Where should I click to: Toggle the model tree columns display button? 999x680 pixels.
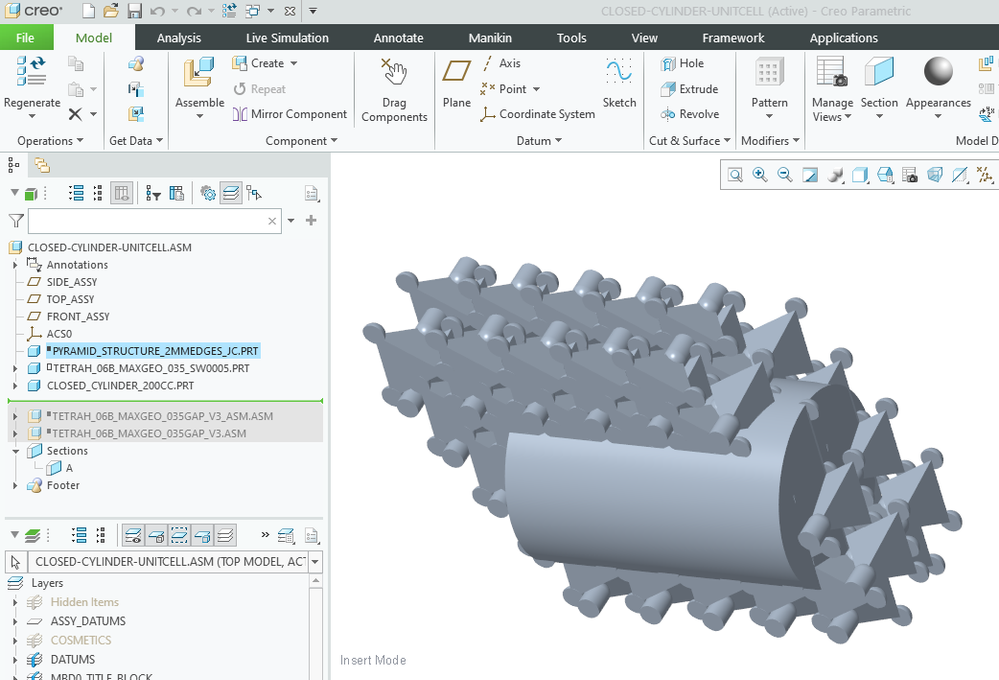[121, 193]
